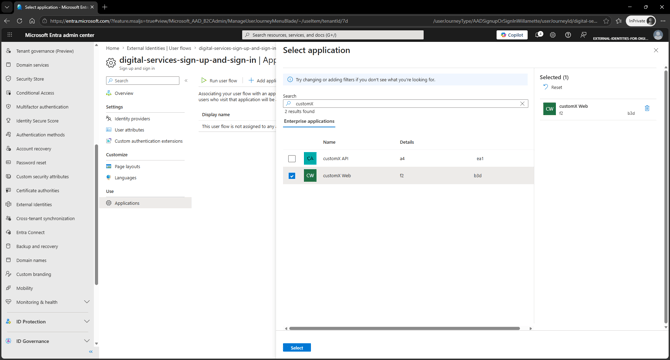Click the user flow menu Search box
Screen dimensions: 670x360
point(143,81)
